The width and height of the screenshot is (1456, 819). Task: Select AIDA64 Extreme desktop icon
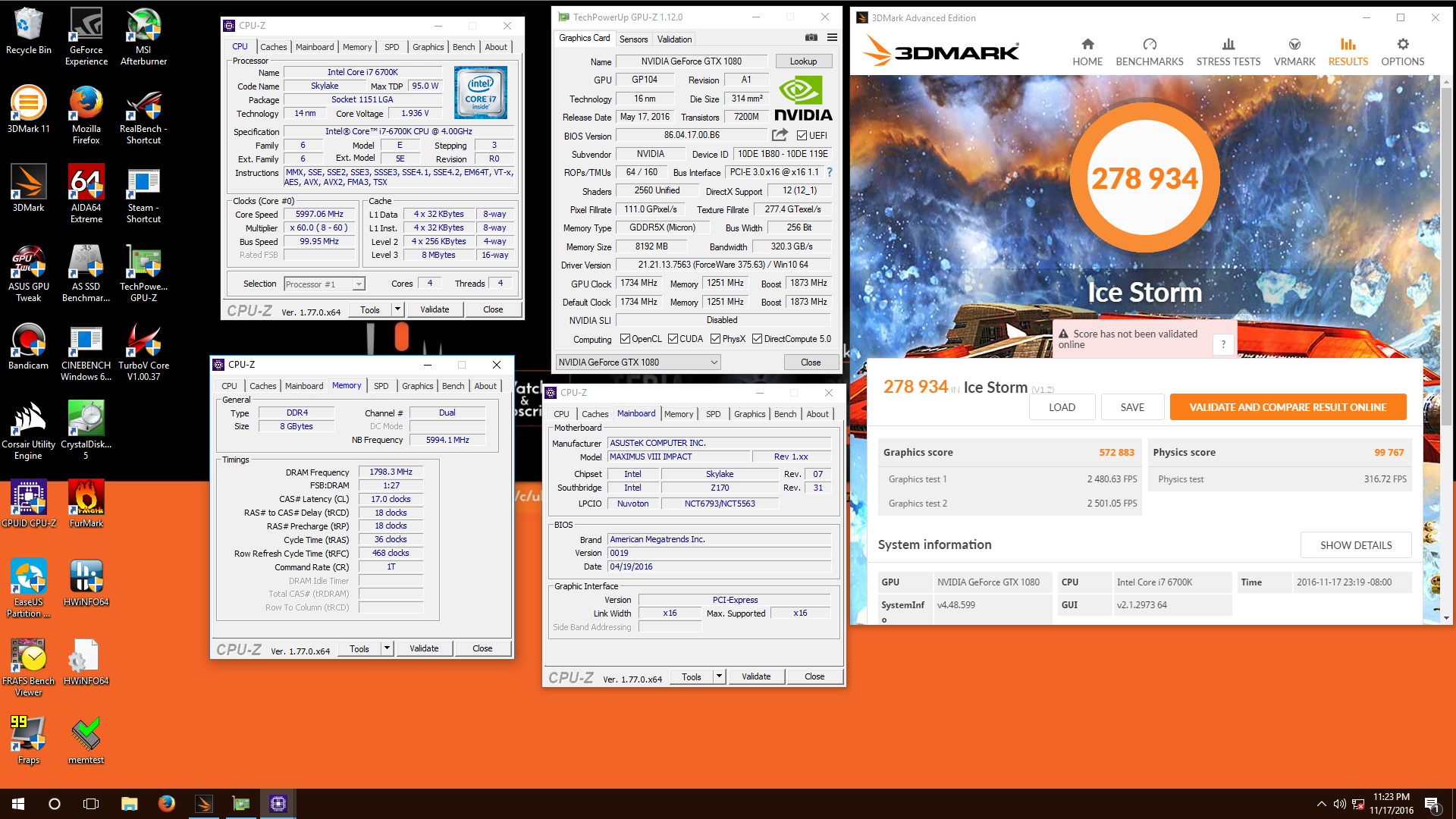coord(86,194)
